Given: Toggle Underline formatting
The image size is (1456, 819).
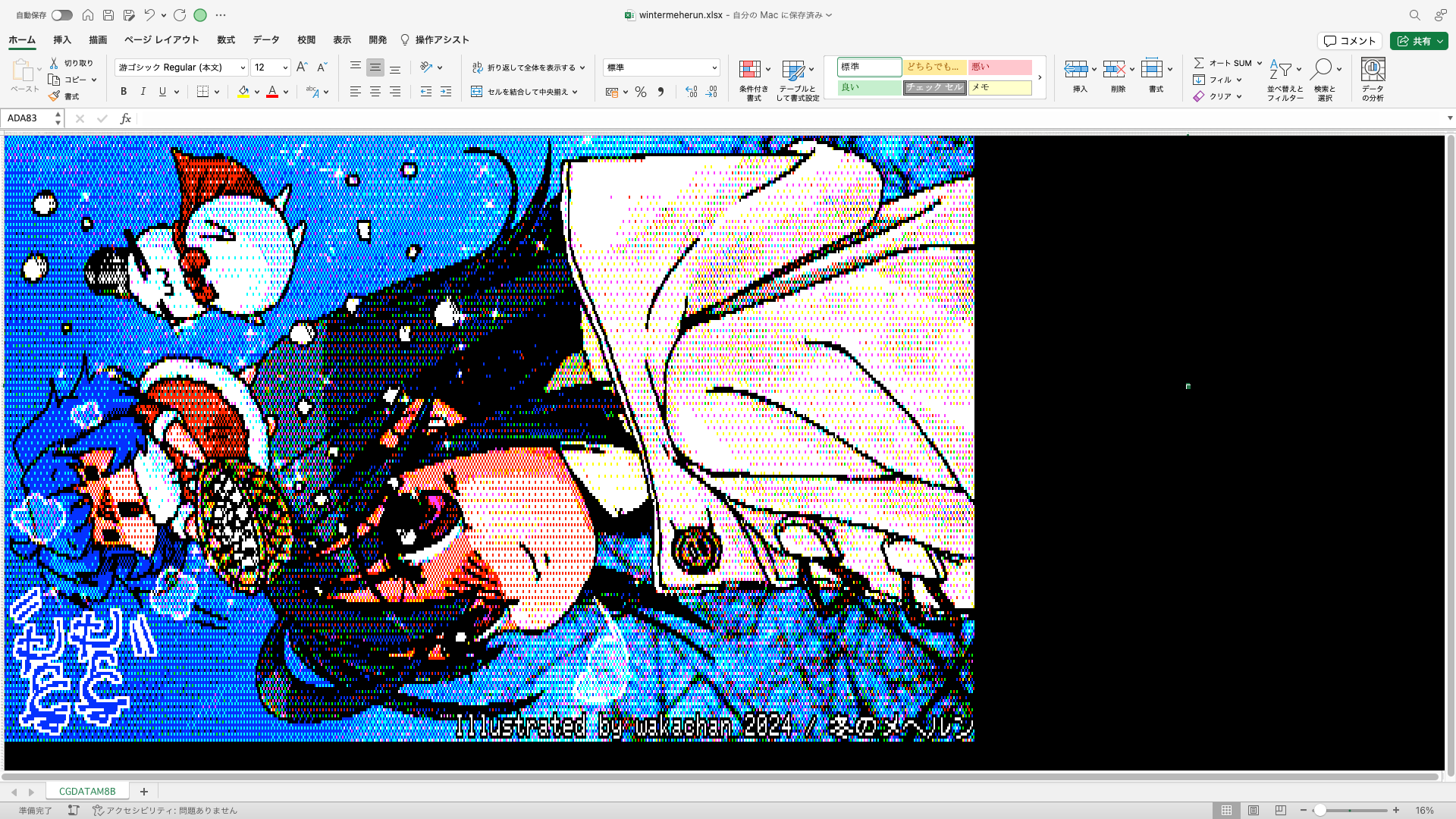Looking at the screenshot, I should tap(162, 92).
